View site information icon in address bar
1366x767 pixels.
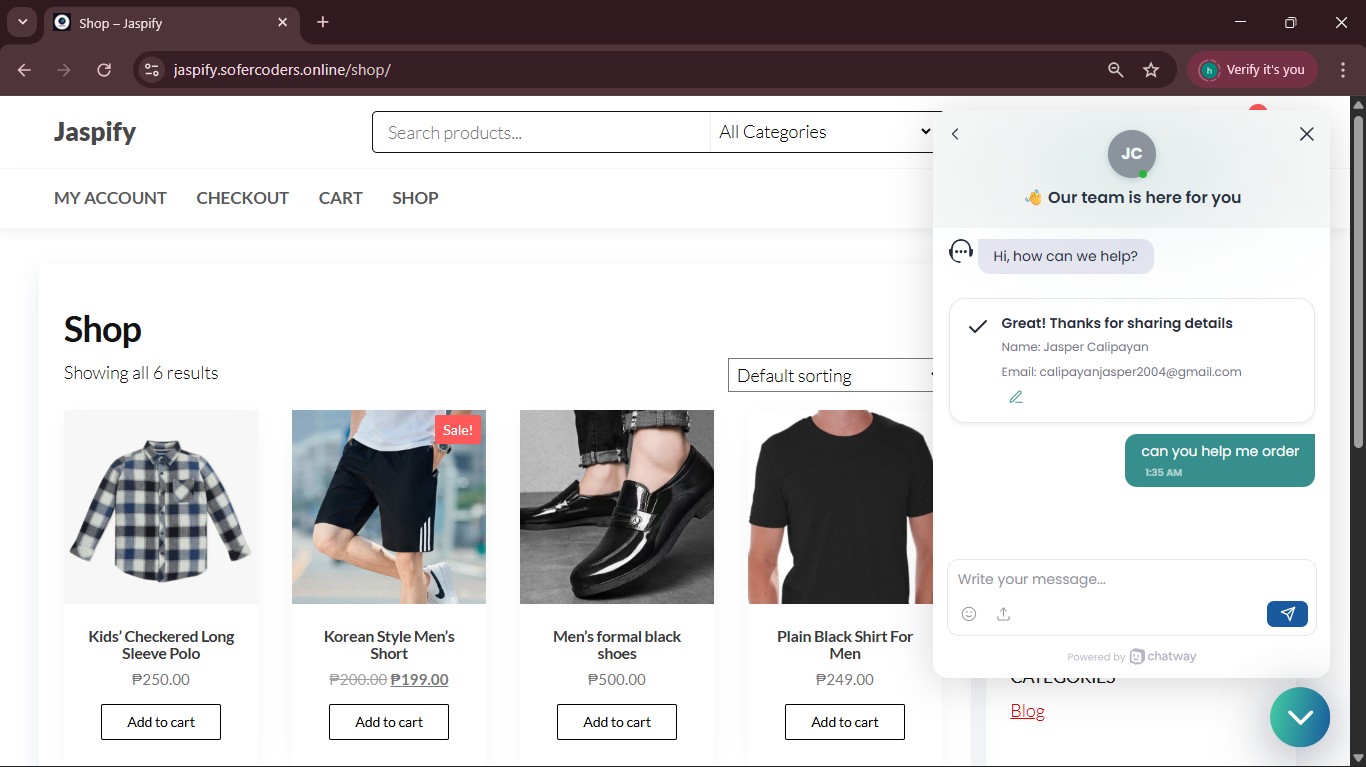pyautogui.click(x=152, y=70)
